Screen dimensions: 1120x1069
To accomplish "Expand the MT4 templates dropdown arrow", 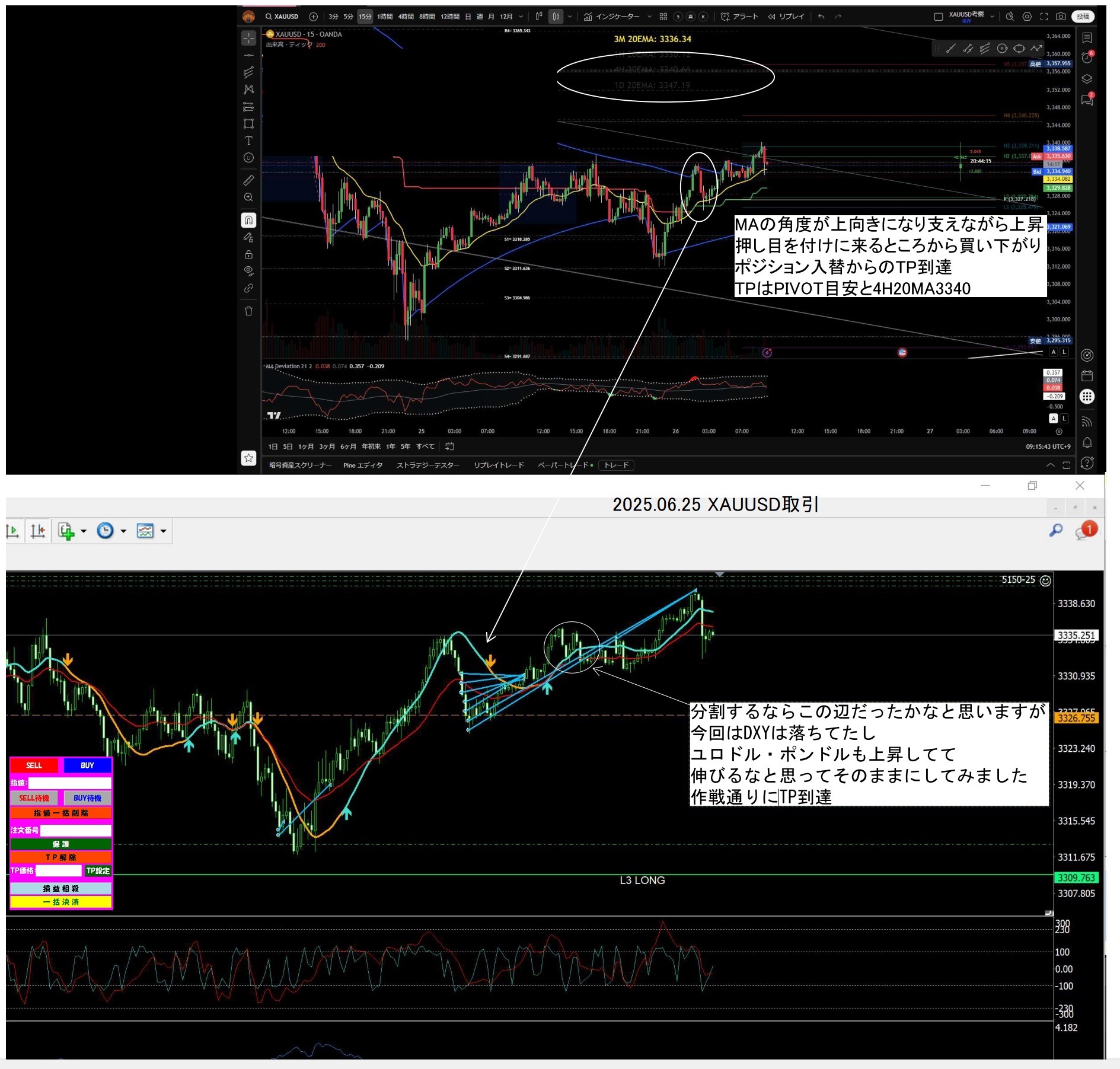I will pyautogui.click(x=163, y=531).
